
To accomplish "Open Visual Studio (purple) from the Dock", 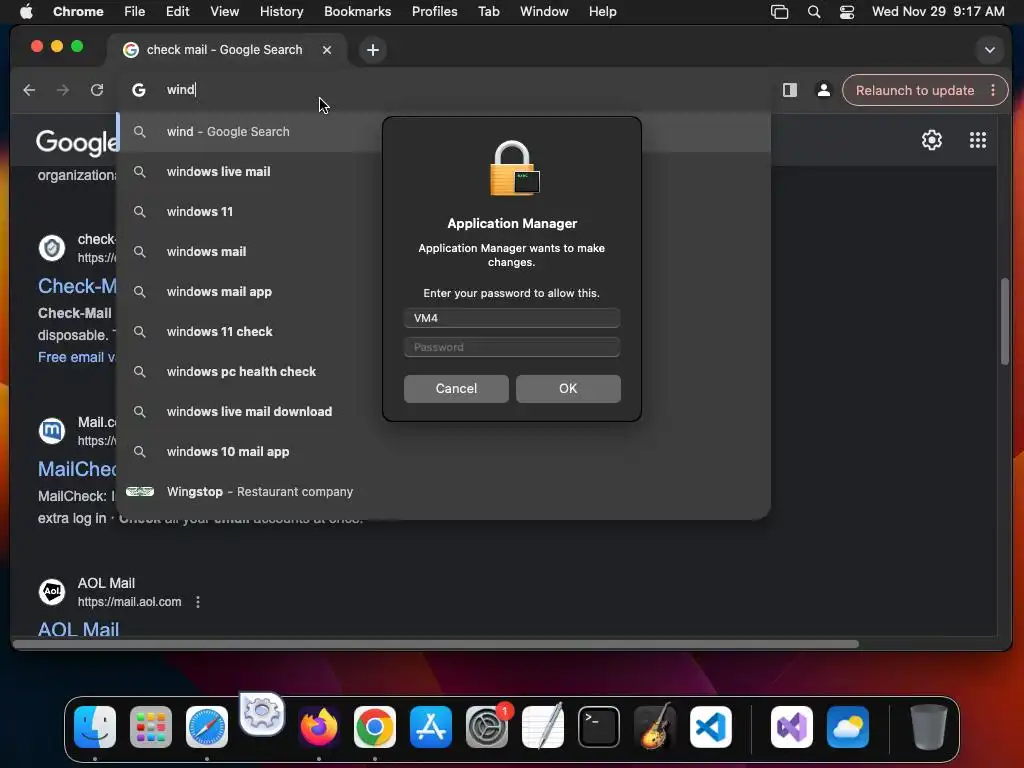I will [x=792, y=727].
